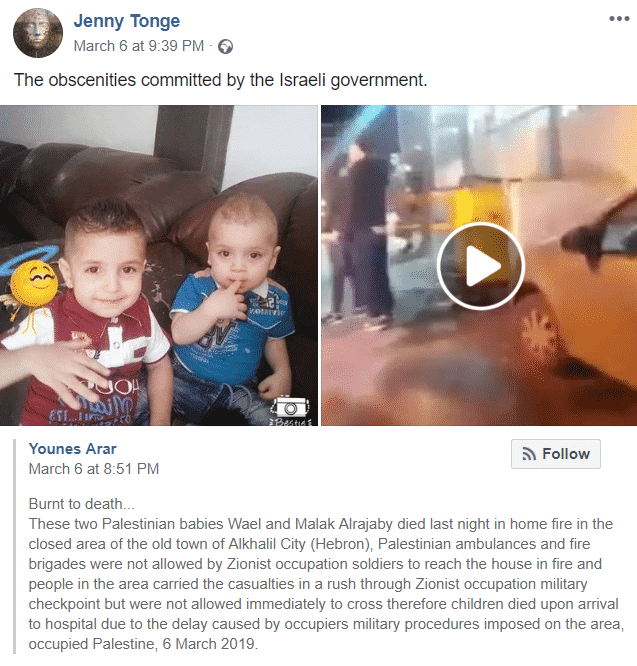
Task: Open the three-dot post options menu
Action: [x=619, y=18]
